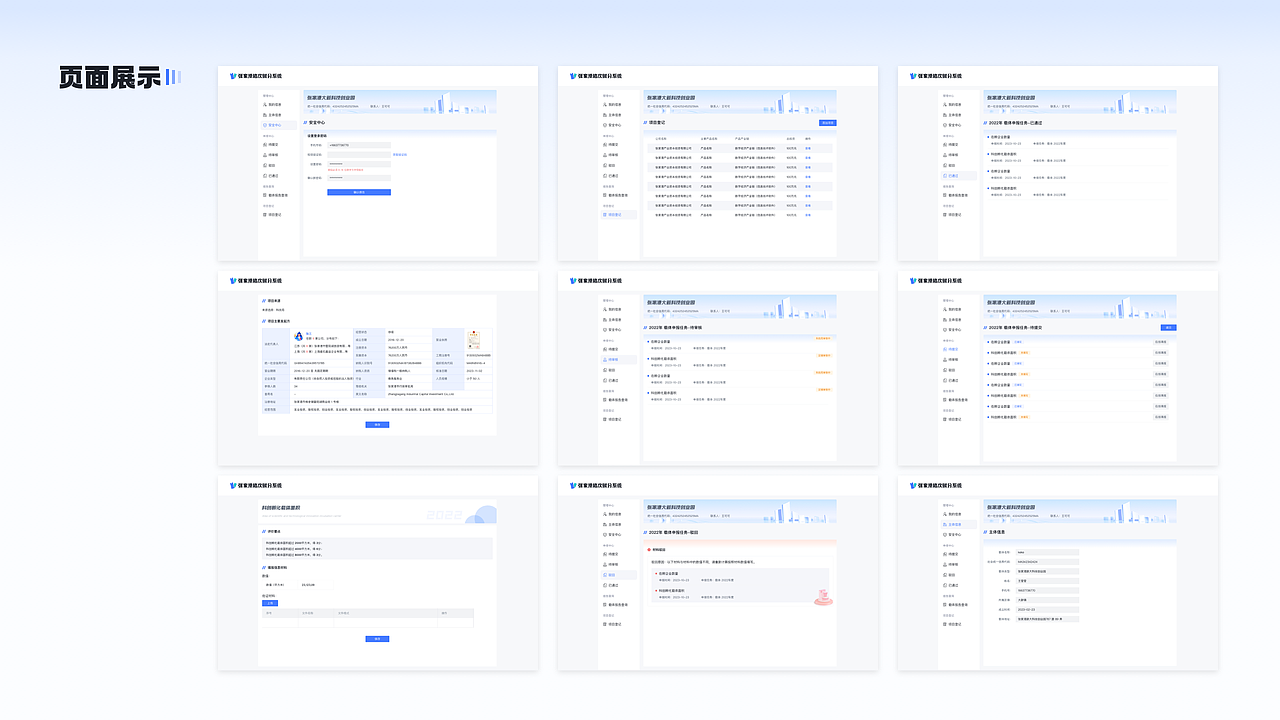Screen dimensions: 1280x720
Task: Click the 驳回 icon in the 待审核 page sidebar
Action: [605, 370]
